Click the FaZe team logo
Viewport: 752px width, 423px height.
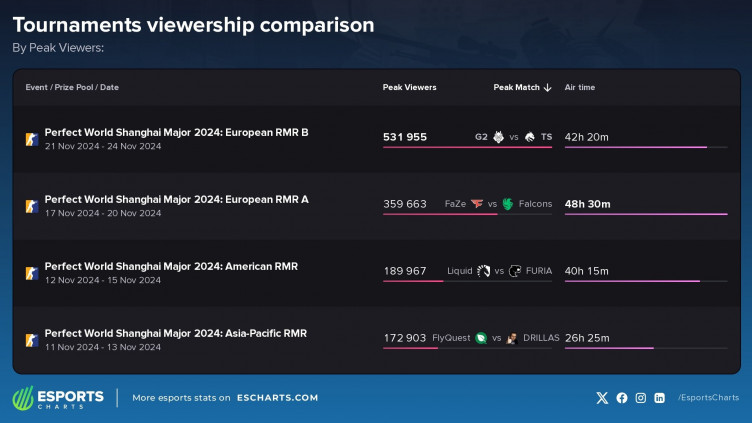pyautogui.click(x=477, y=204)
